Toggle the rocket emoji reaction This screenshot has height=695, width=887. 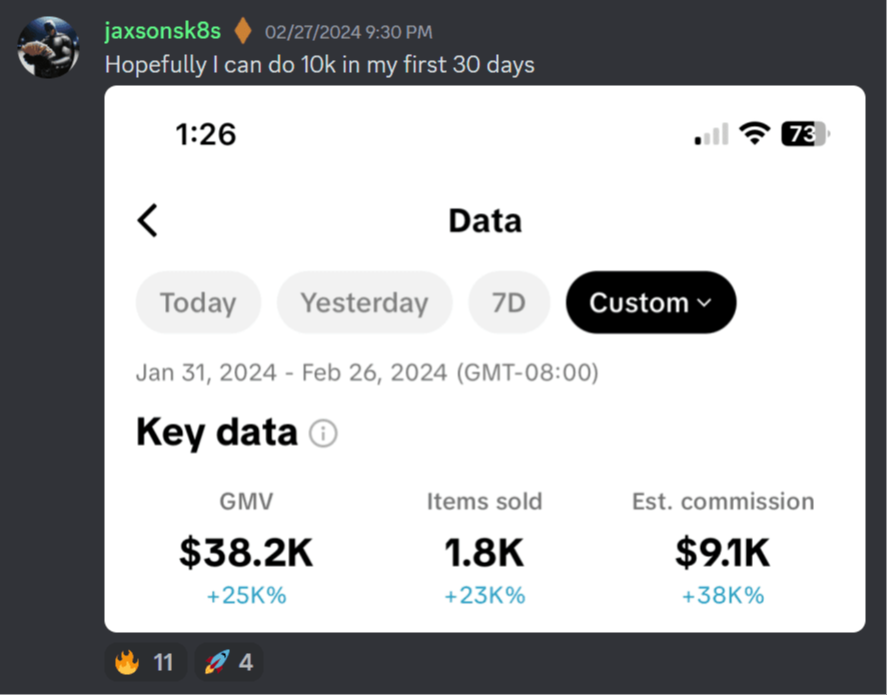point(228,662)
